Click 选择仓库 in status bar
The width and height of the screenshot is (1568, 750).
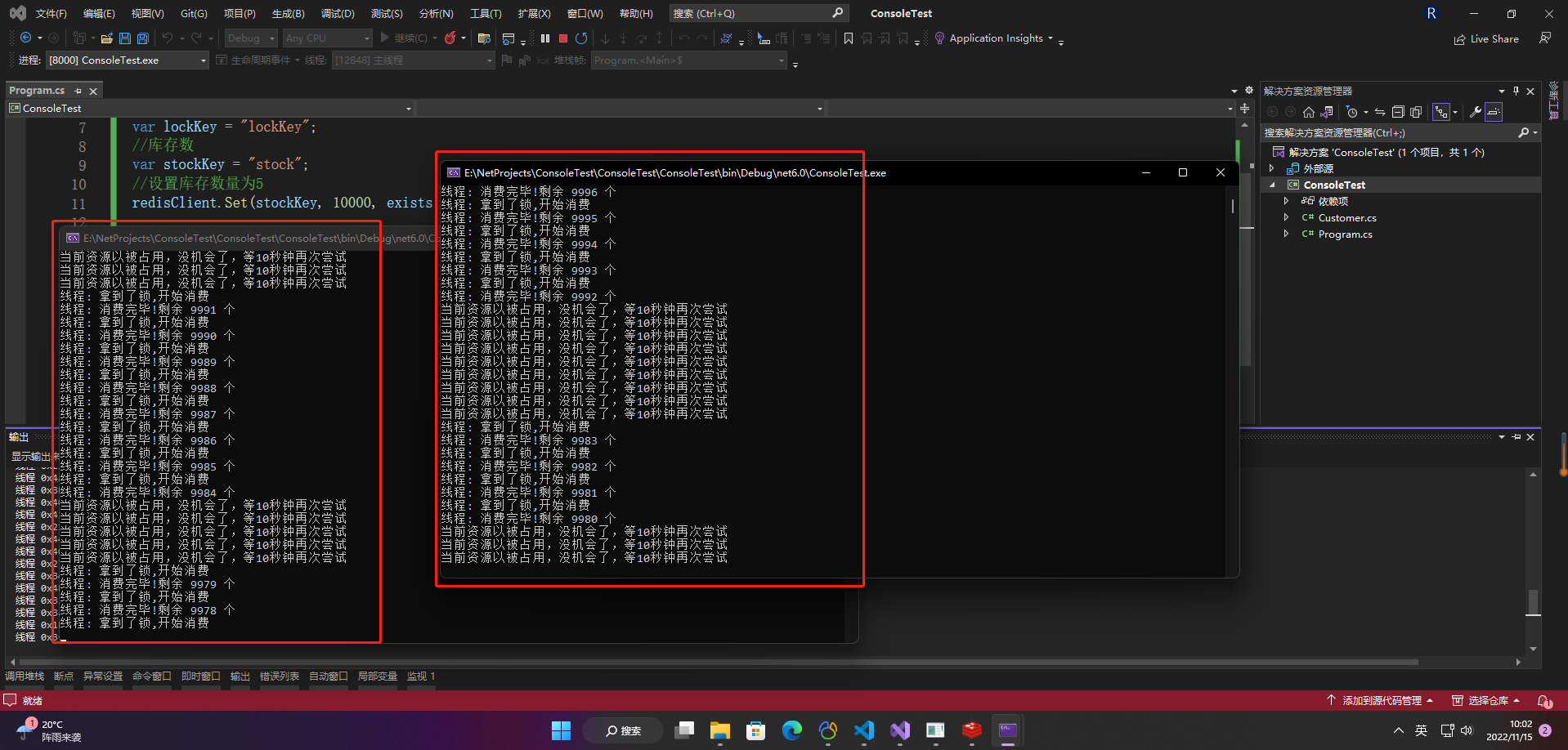click(x=1486, y=700)
